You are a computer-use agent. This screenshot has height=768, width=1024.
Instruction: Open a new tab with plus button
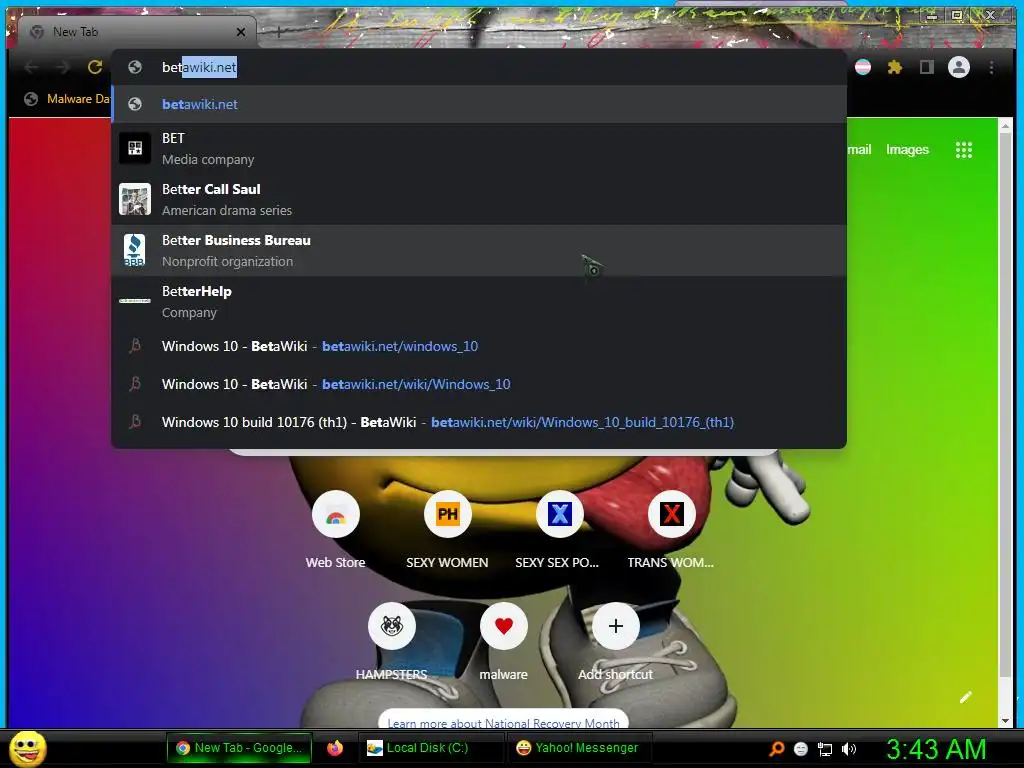(x=279, y=31)
